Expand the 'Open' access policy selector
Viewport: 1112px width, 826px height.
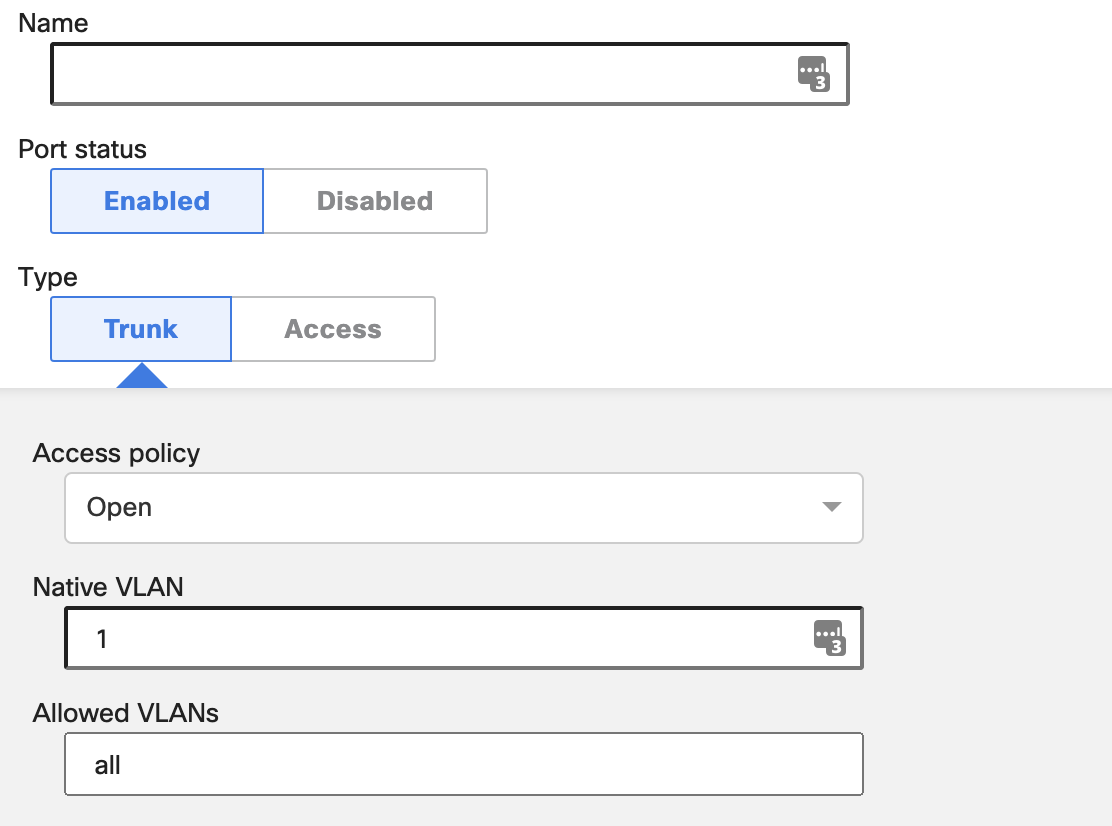(463, 507)
